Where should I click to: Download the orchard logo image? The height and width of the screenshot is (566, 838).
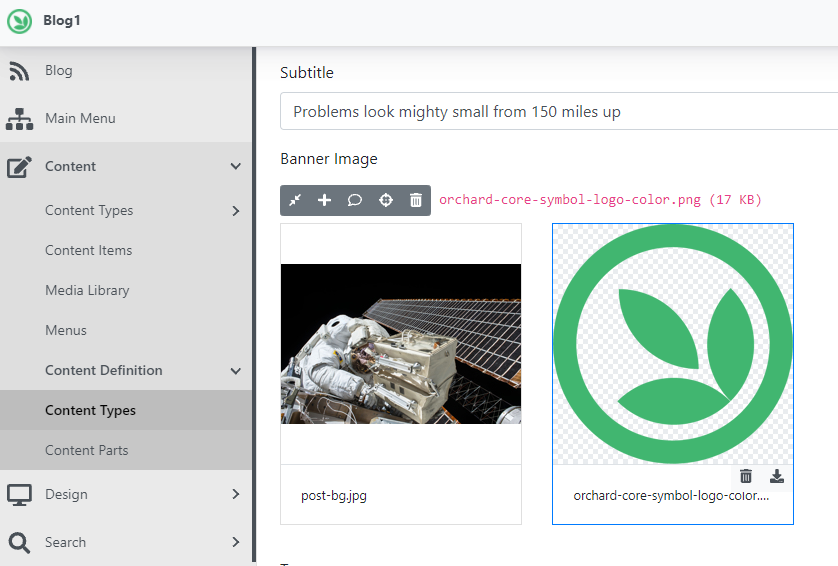pos(777,476)
